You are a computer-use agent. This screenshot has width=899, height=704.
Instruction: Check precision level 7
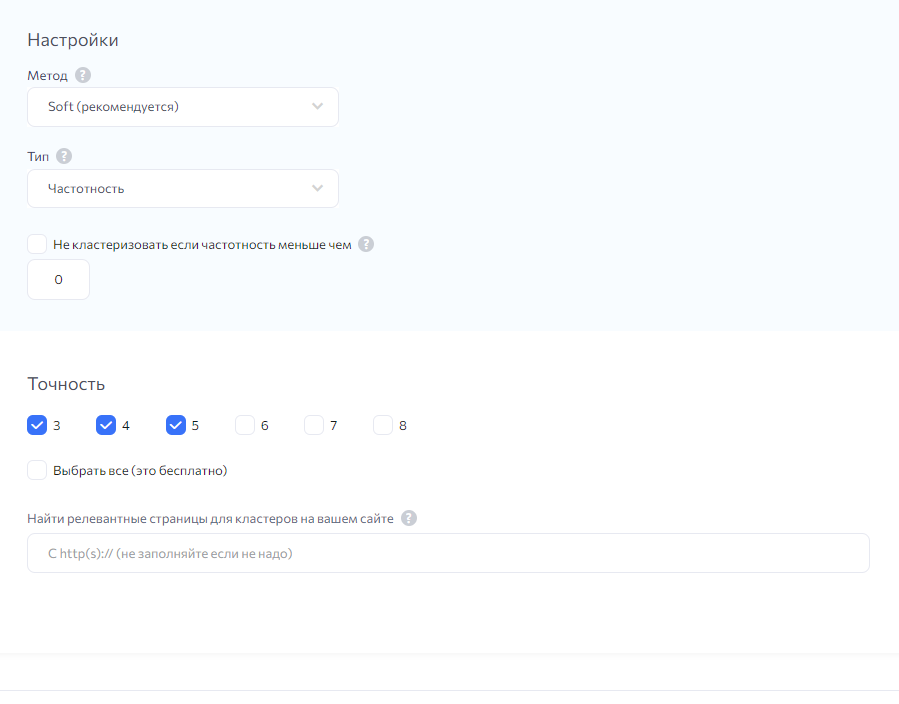[x=314, y=425]
